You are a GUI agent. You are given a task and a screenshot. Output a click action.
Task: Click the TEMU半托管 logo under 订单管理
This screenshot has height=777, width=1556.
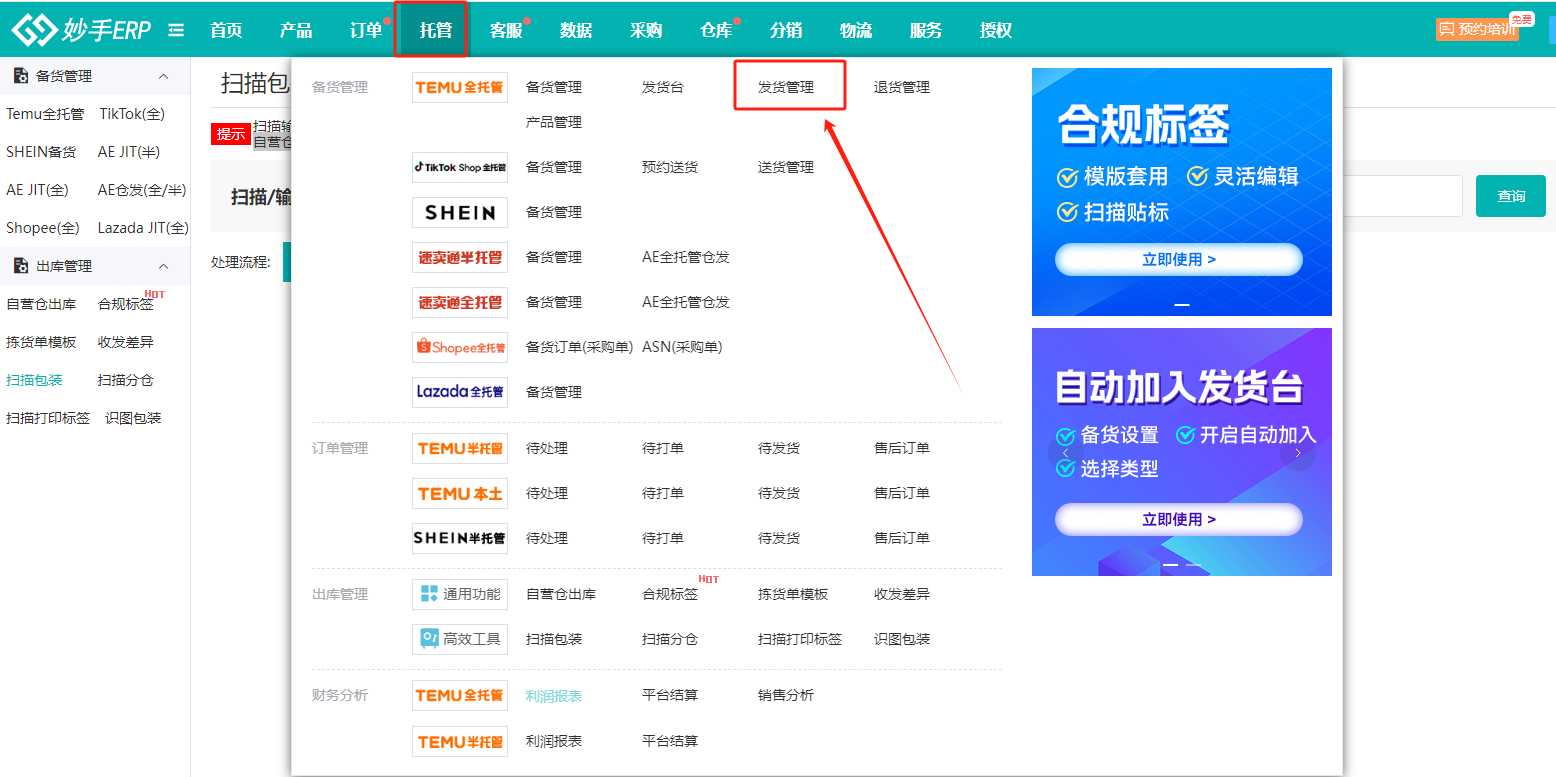460,448
